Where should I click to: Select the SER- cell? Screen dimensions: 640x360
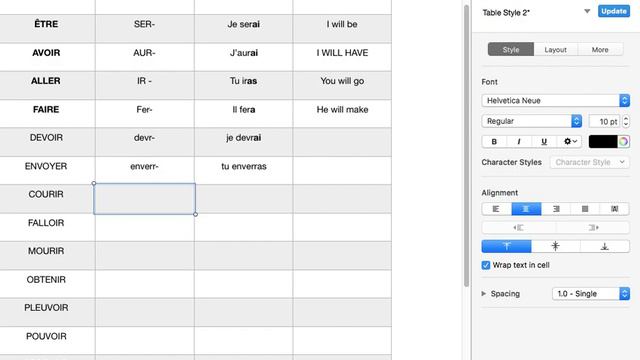pyautogui.click(x=144, y=28)
